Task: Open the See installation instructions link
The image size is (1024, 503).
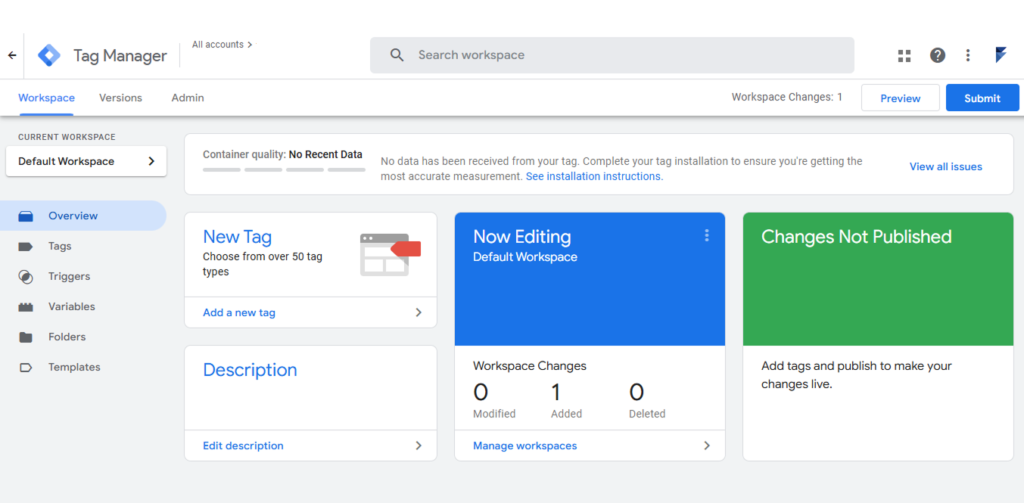Action: click(x=593, y=176)
